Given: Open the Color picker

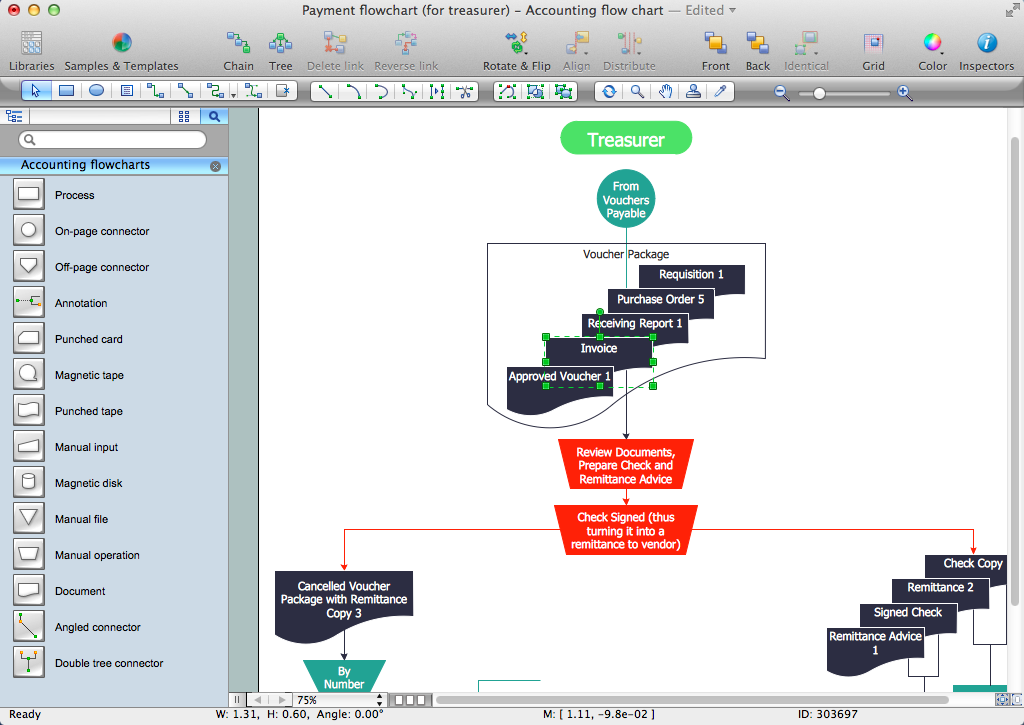Looking at the screenshot, I should pos(933,51).
